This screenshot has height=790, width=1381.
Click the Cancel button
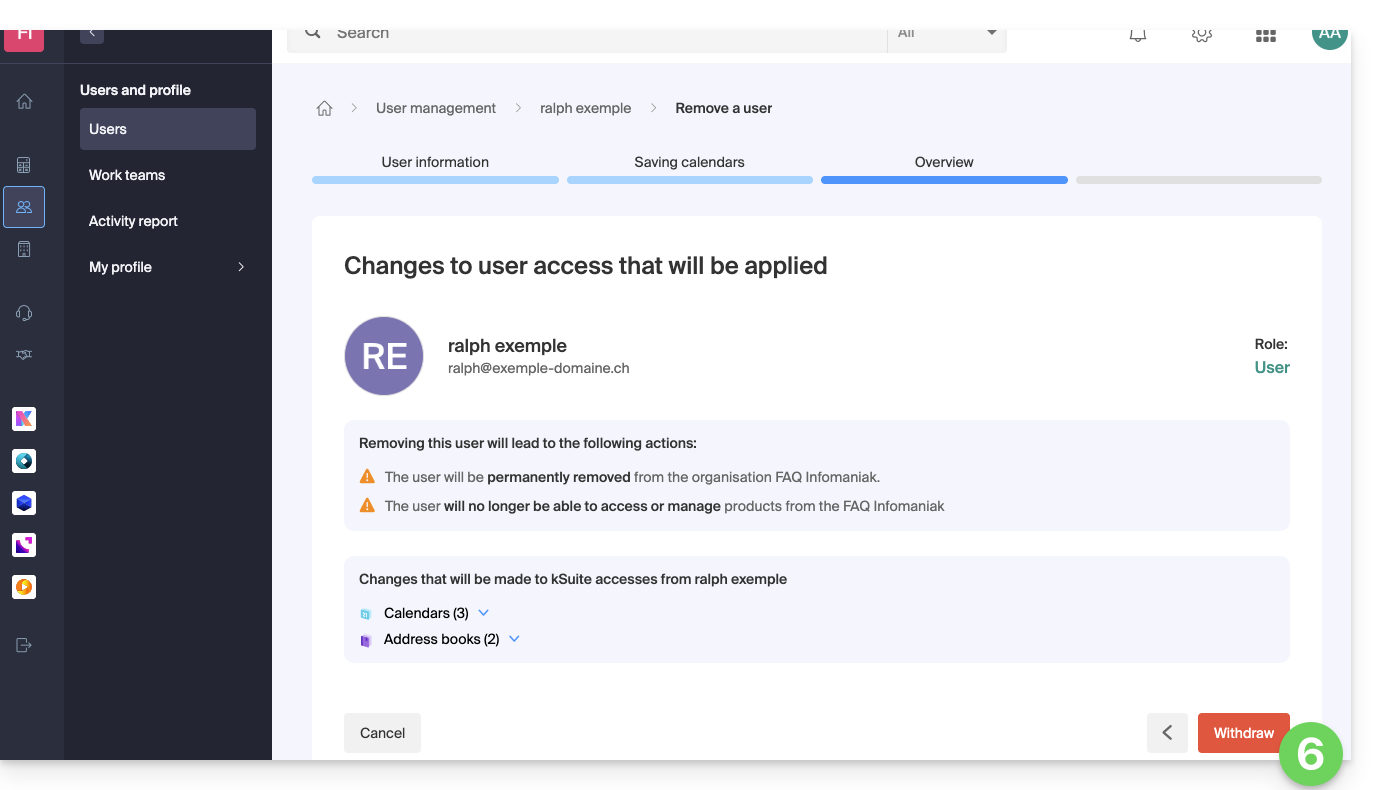pos(382,733)
